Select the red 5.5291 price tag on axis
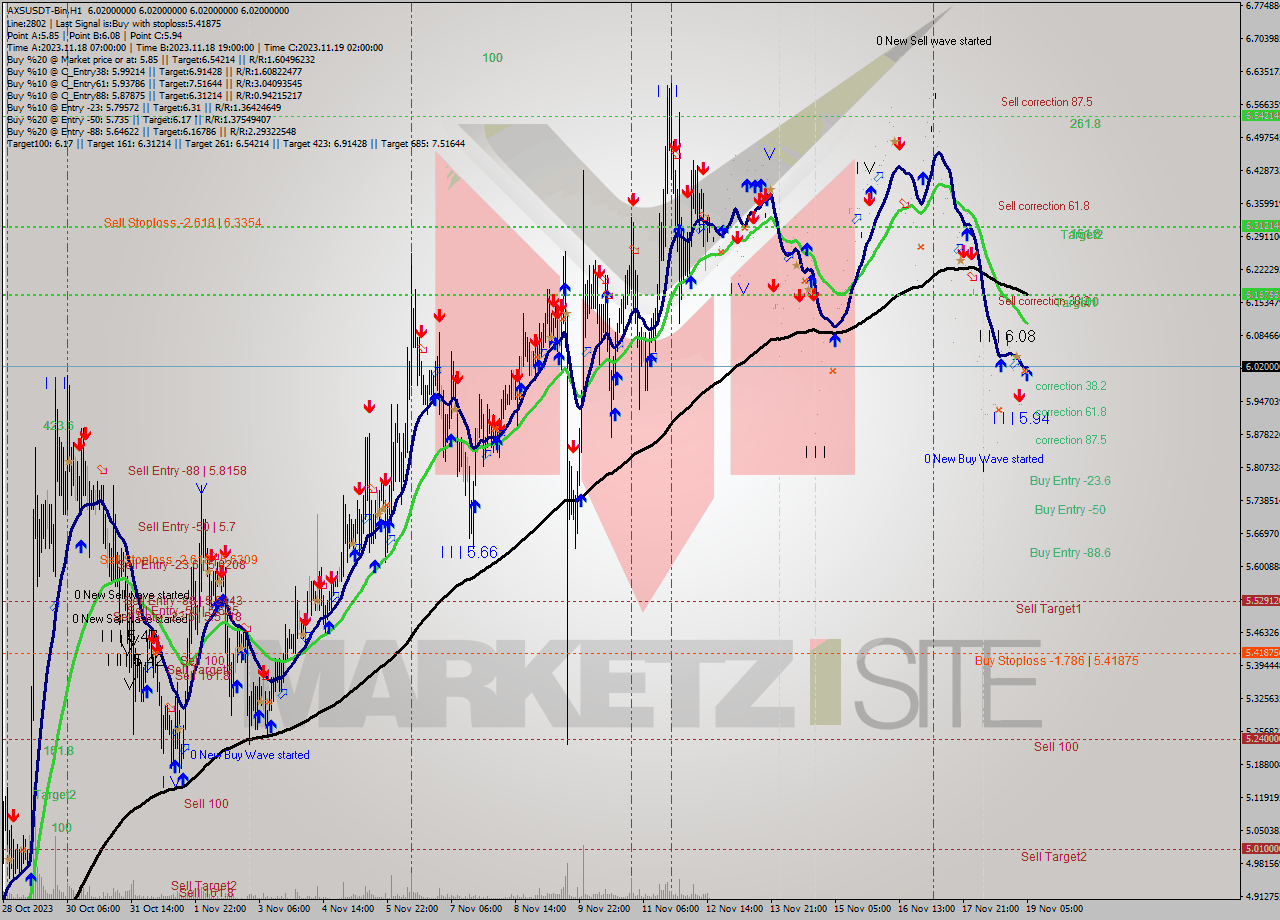1280x920 pixels. pos(1261,601)
